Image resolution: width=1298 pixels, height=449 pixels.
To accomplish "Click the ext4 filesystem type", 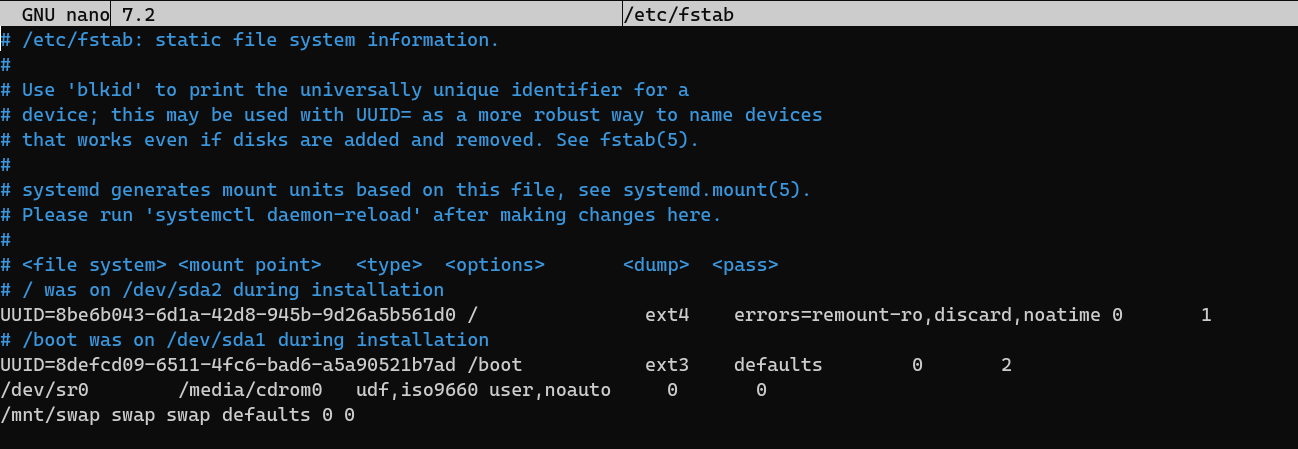I will pyautogui.click(x=667, y=315).
